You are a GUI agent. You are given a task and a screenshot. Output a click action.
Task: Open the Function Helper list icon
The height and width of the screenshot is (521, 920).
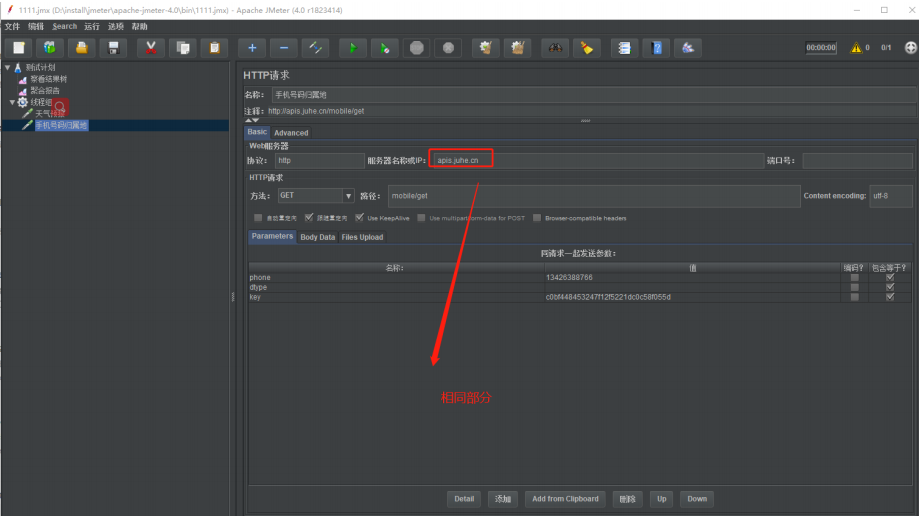[x=624, y=48]
